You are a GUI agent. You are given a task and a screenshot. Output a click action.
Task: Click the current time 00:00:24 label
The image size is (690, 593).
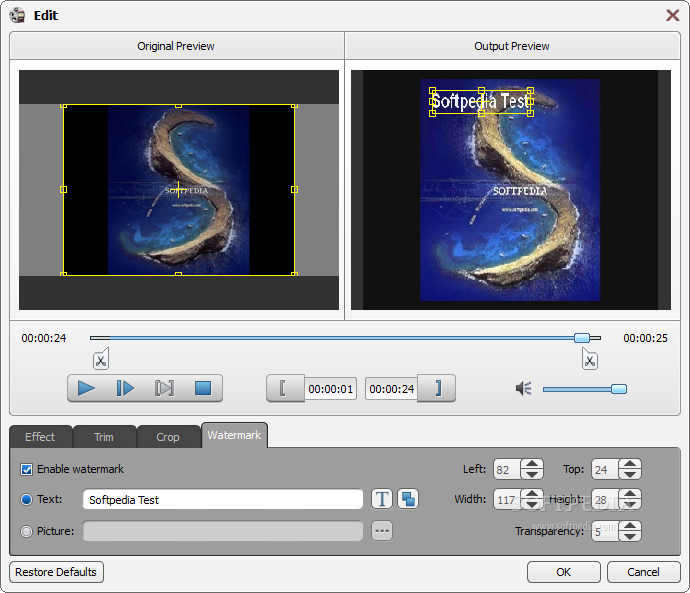click(44, 338)
